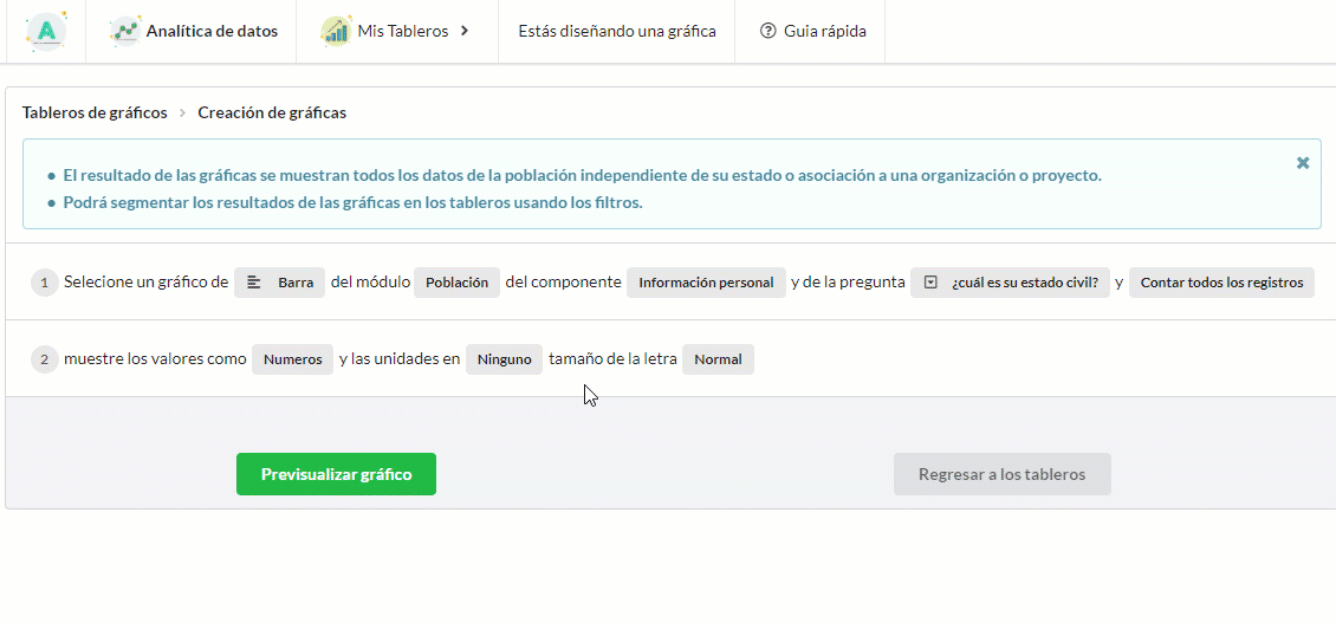Click the green A application logo
This screenshot has width=1336, height=624.
[x=46, y=31]
